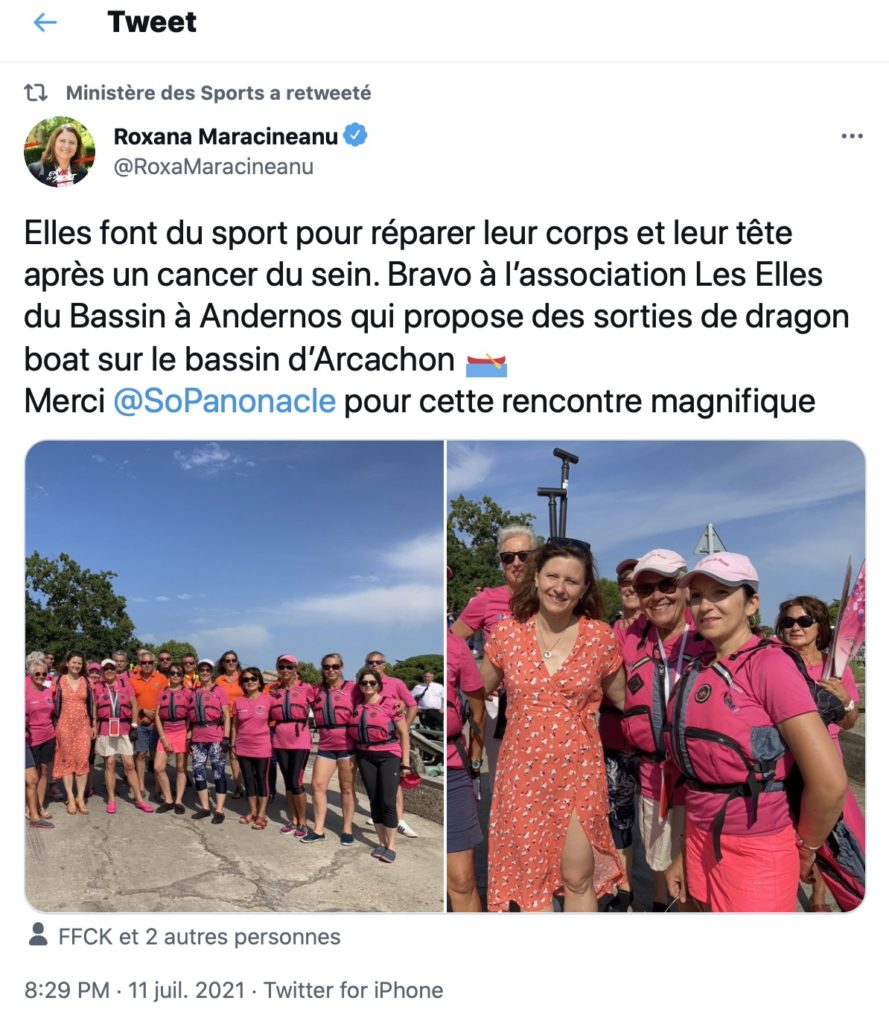Click the 'Tweet' header title

(152, 22)
